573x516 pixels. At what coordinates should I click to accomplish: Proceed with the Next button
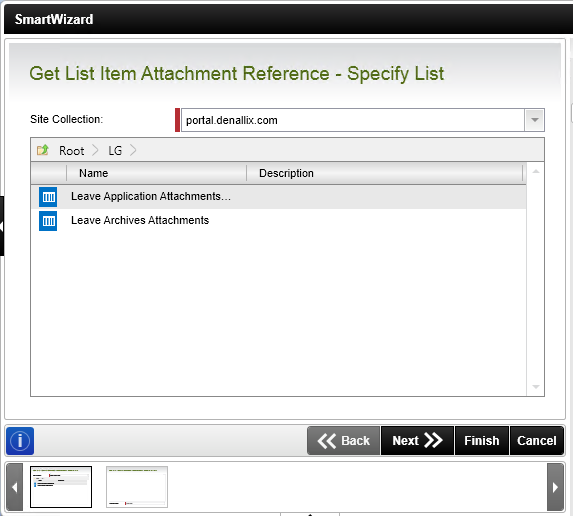coord(417,441)
